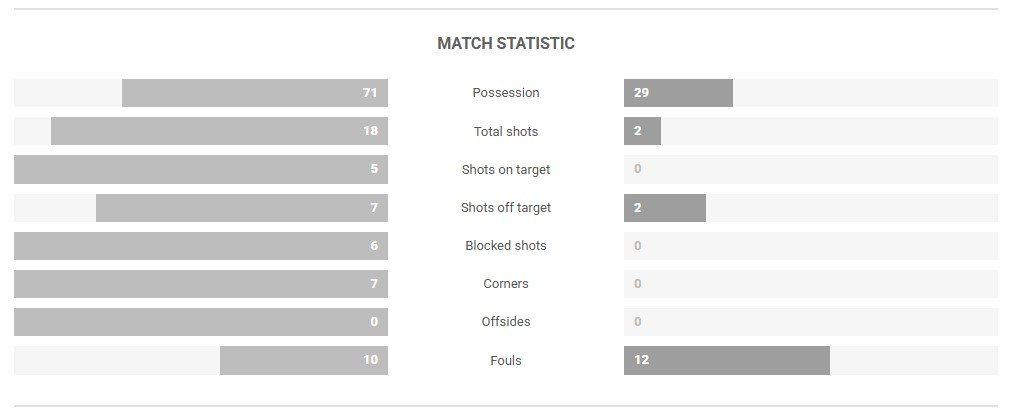Select the Possession label

[x=506, y=93]
